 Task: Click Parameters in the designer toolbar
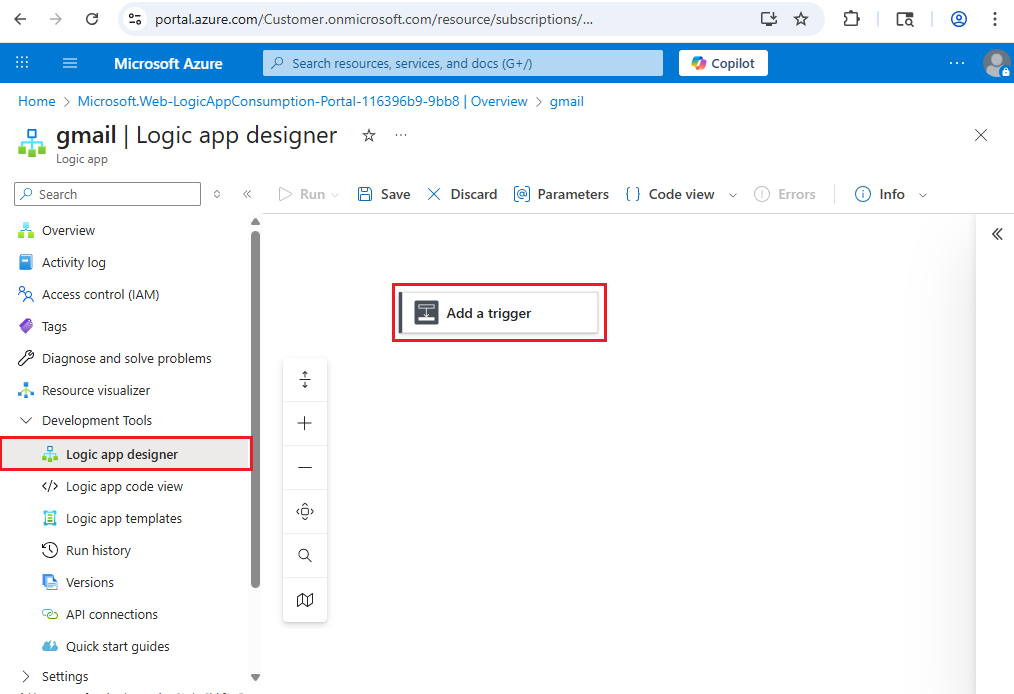pos(561,193)
